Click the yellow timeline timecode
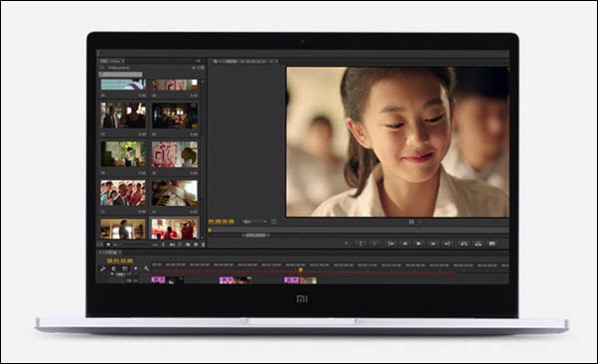Image resolution: width=598 pixels, height=364 pixels. [120, 261]
